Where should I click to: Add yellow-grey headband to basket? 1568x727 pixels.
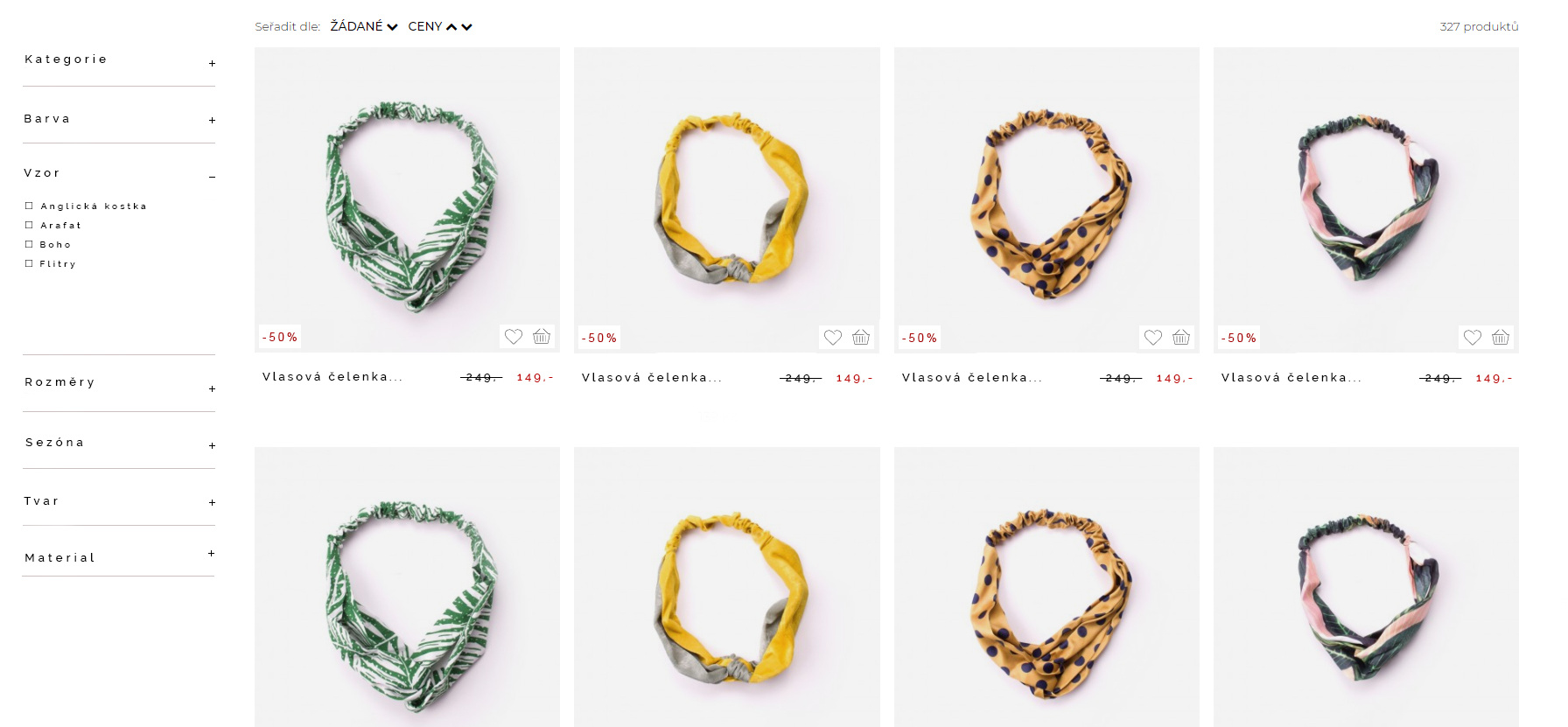tap(861, 338)
